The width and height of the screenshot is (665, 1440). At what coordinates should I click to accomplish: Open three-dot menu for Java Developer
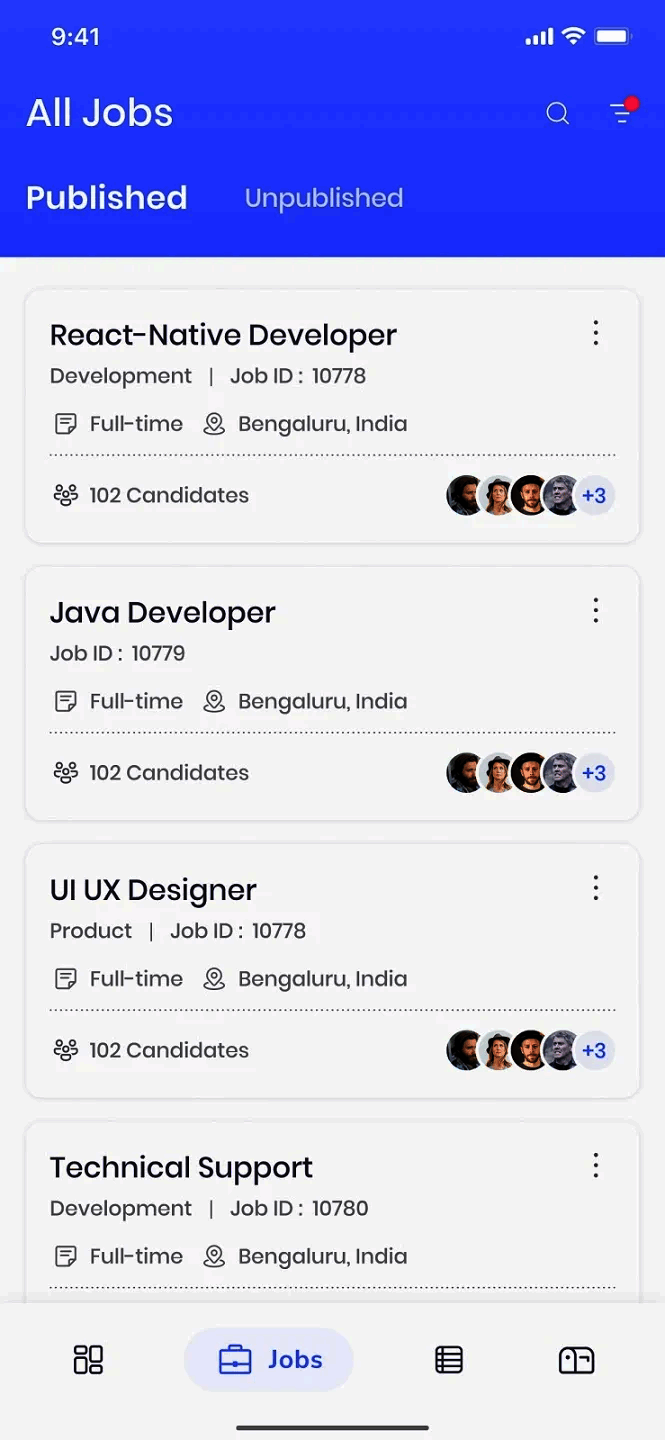(x=596, y=610)
